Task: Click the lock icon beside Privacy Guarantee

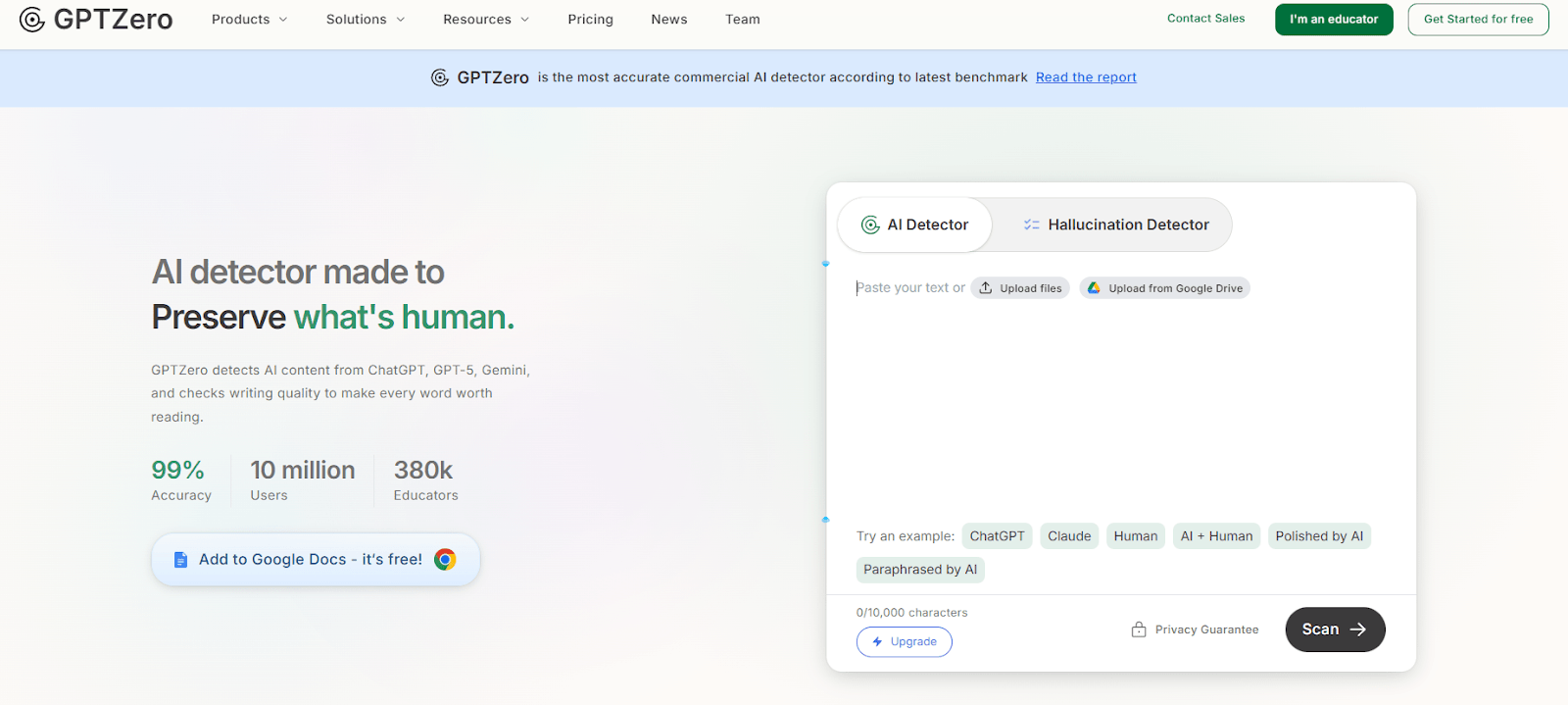Action: [1139, 629]
